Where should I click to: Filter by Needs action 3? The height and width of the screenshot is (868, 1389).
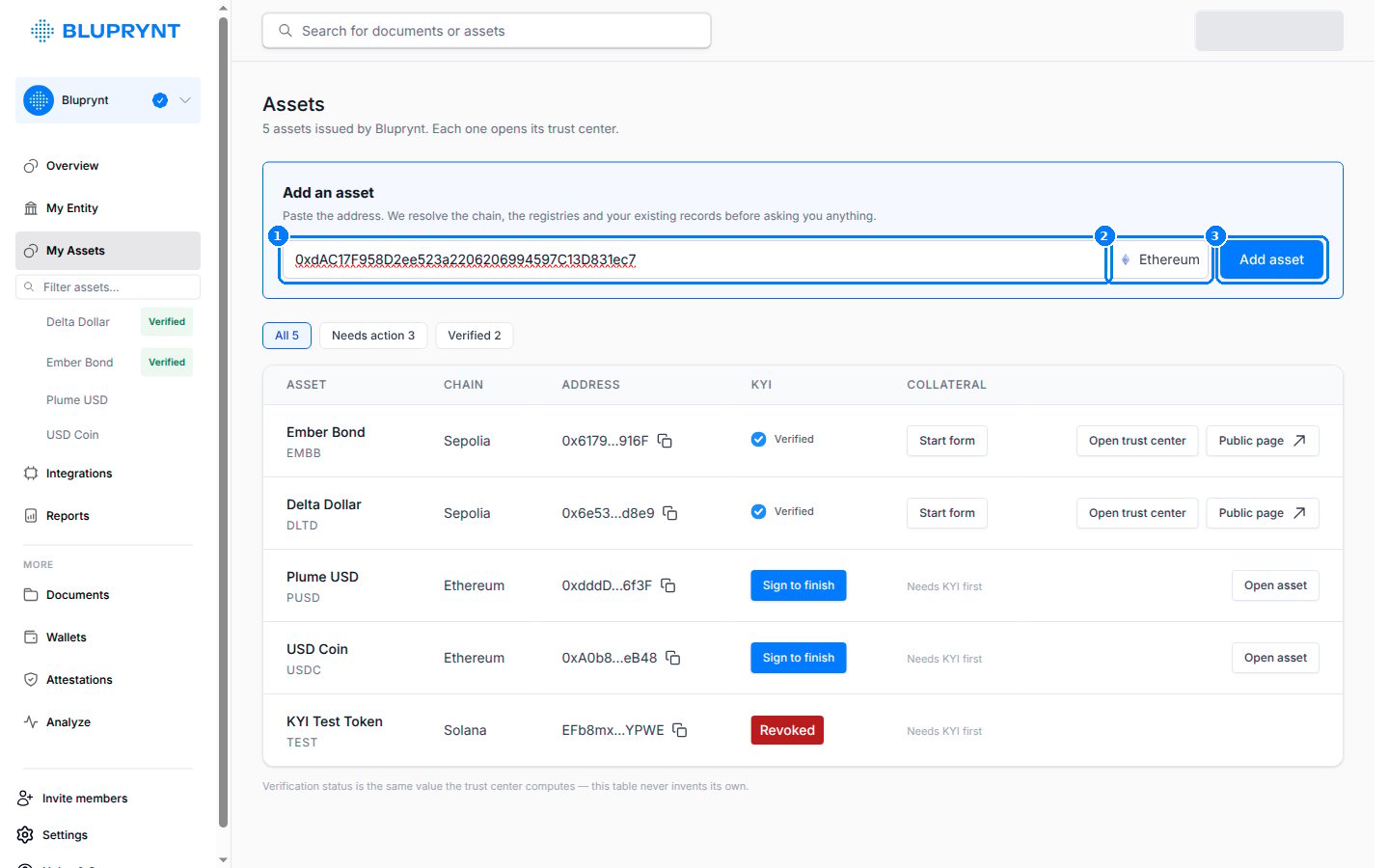tap(373, 336)
